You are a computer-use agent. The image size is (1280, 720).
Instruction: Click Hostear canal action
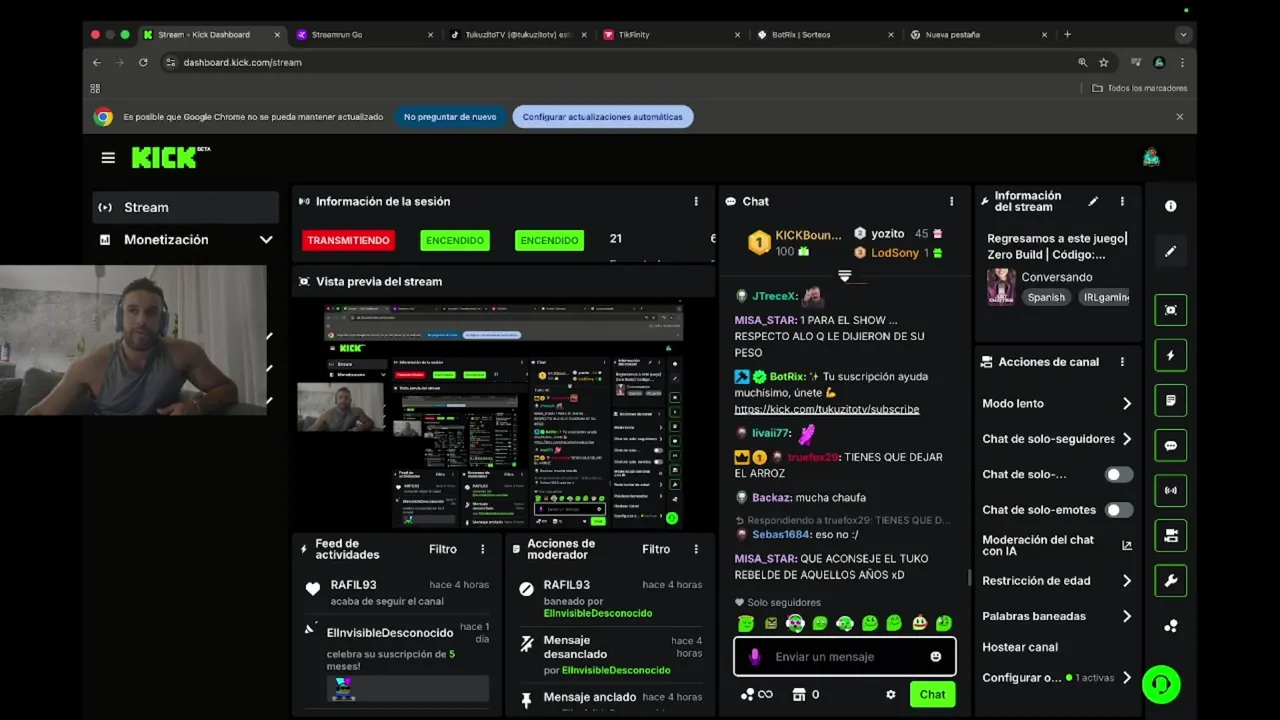(x=1020, y=647)
